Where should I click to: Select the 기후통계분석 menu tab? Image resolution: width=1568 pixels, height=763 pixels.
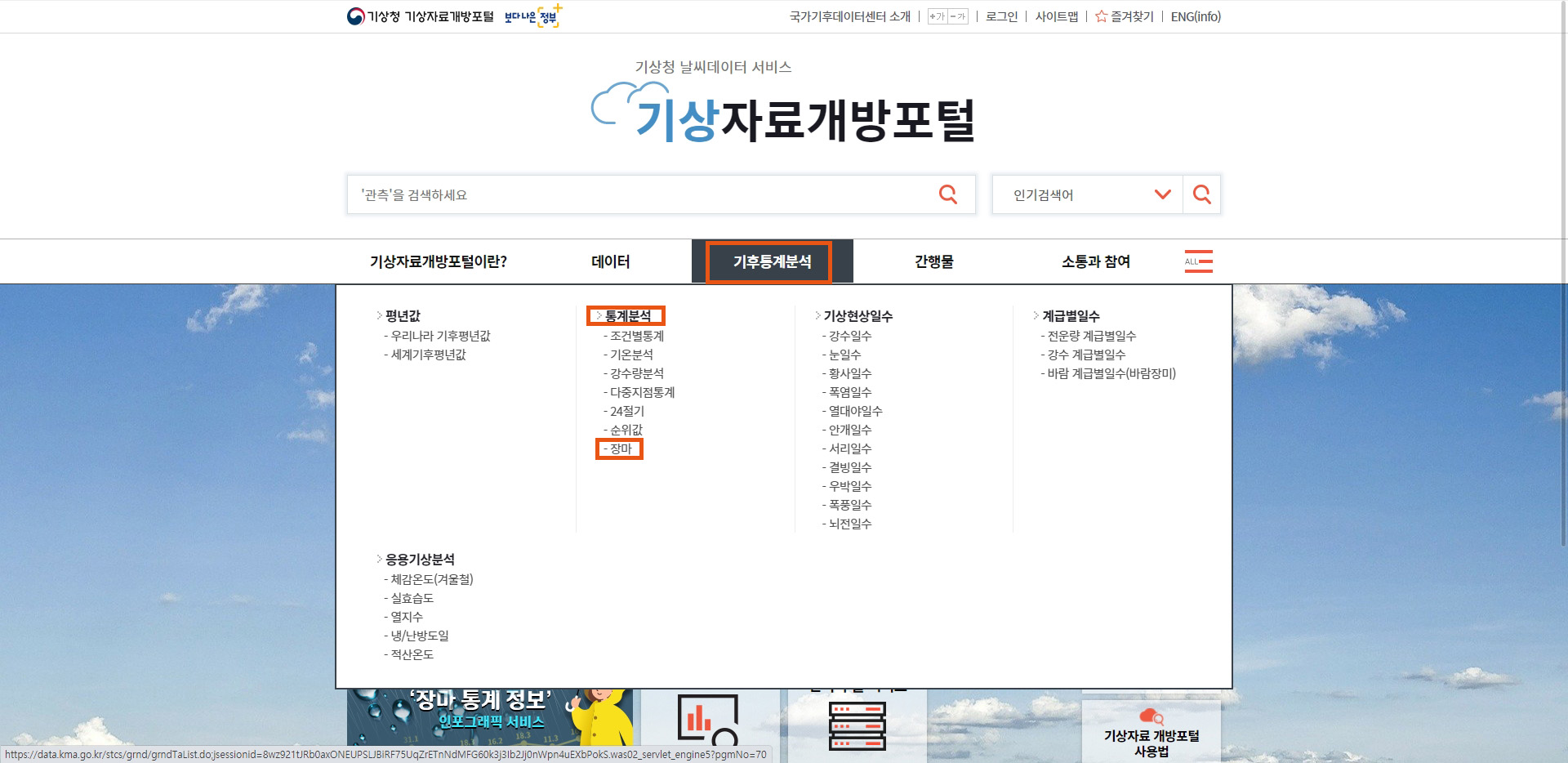[772, 261]
